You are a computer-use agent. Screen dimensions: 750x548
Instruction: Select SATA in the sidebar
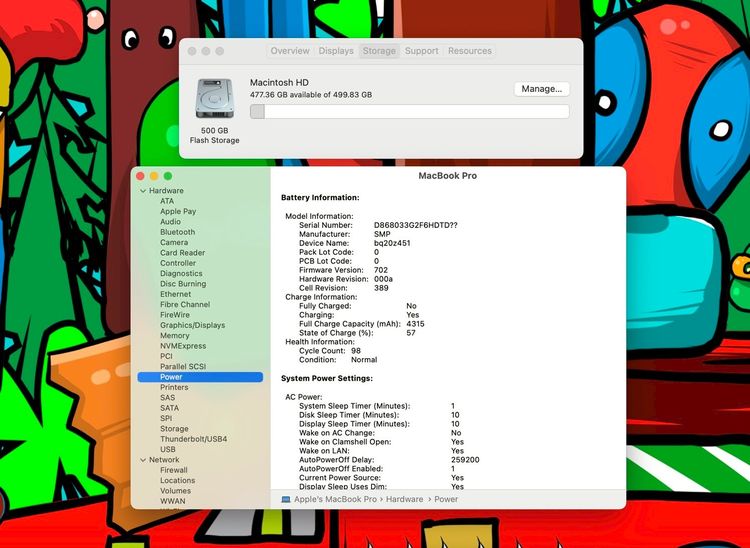[169, 408]
